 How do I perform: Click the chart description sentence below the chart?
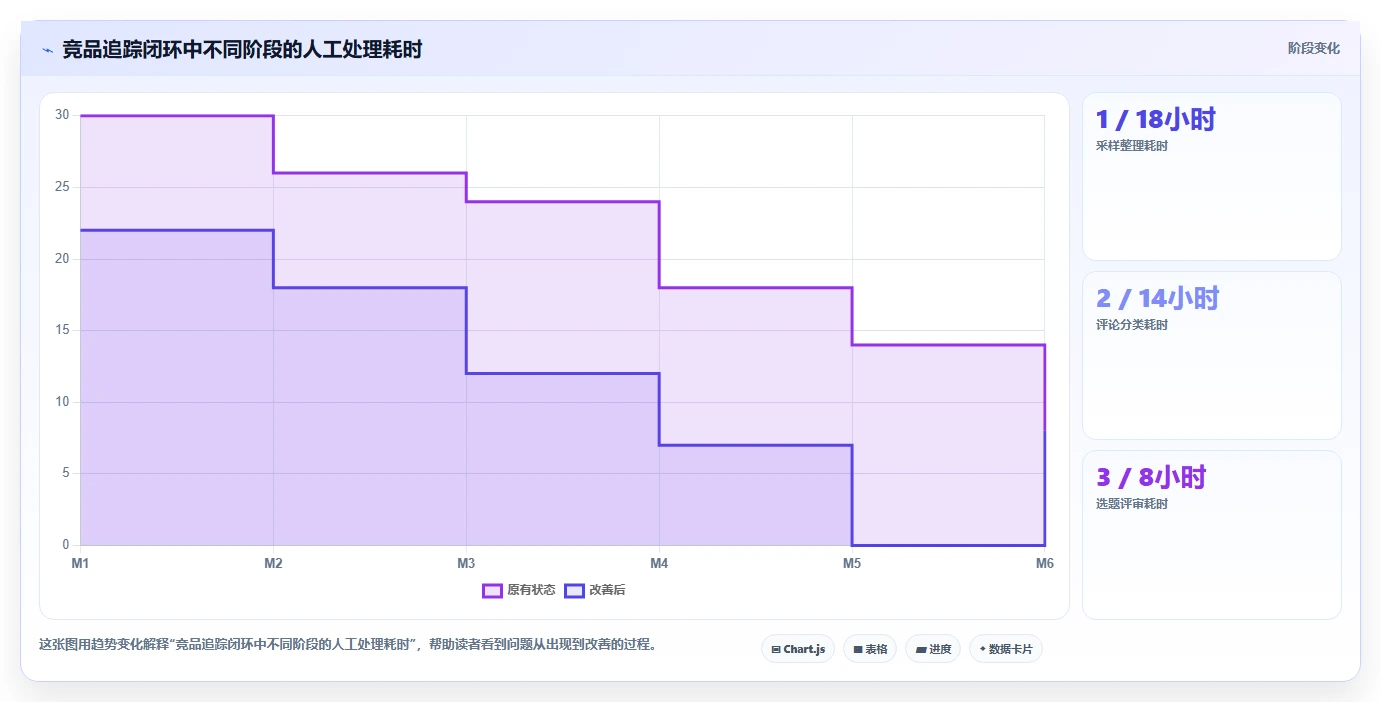[350, 645]
